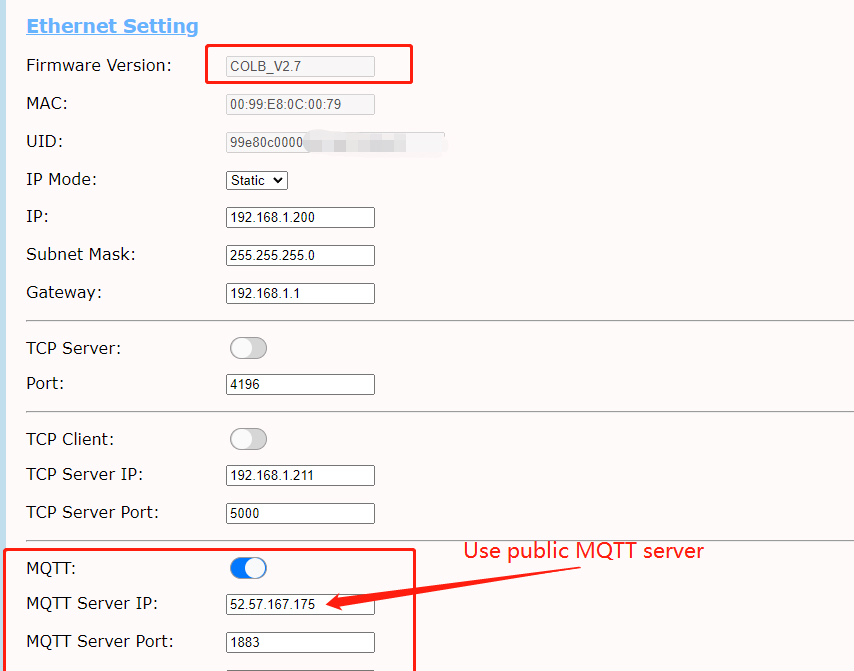Click the 'IP Mode:' label text
Viewport: 854px width, 671px height.
pos(62,180)
